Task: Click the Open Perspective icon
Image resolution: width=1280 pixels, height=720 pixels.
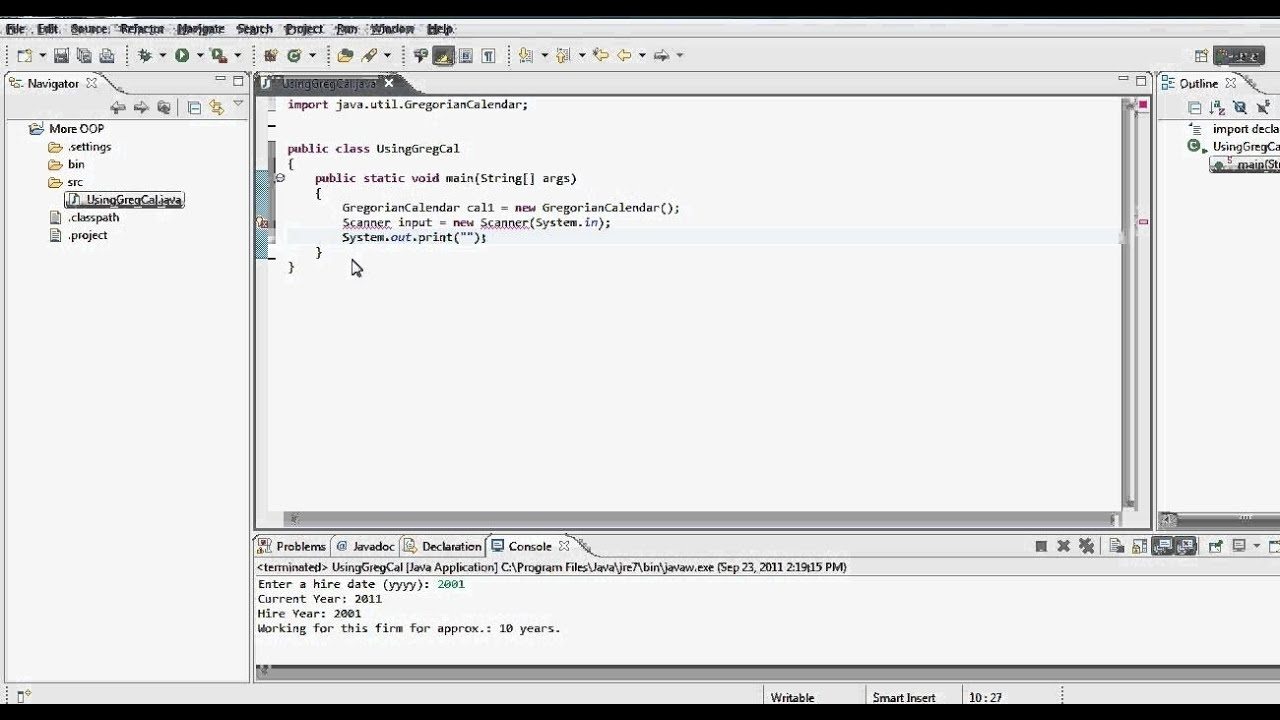Action: pos(1202,56)
